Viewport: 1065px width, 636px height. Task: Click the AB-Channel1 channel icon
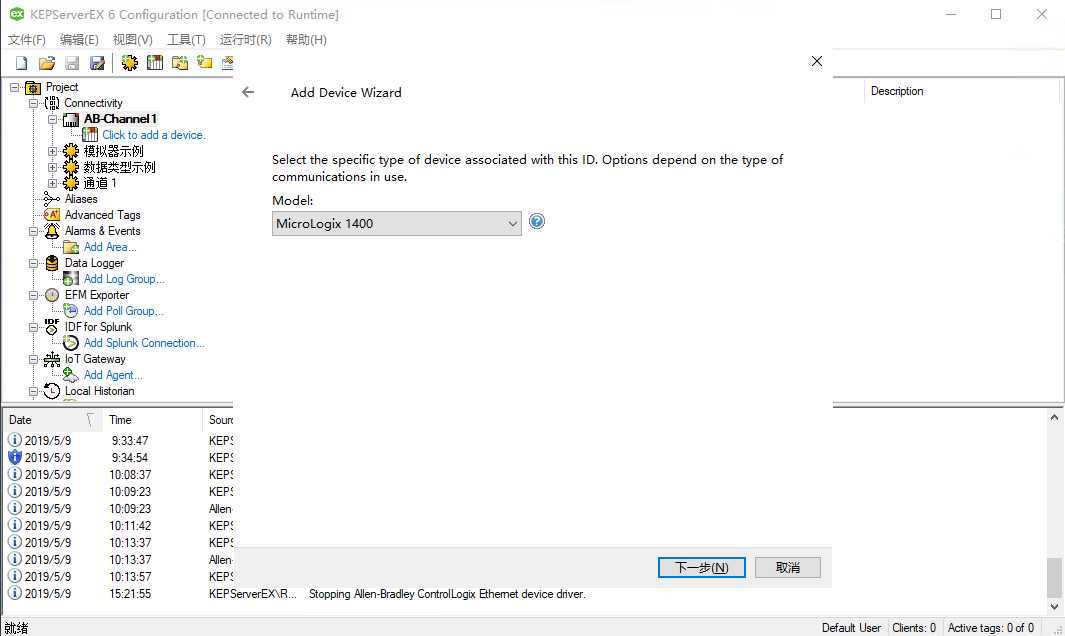pyautogui.click(x=71, y=120)
